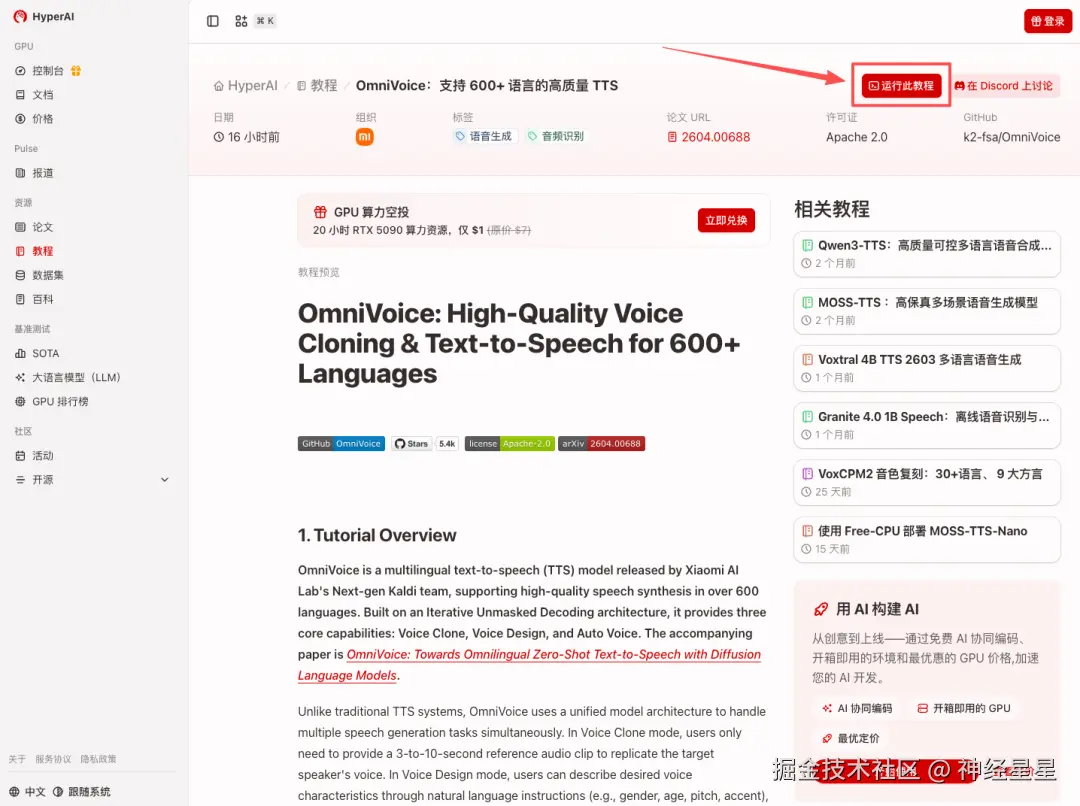Screen dimensions: 1080x806
Task: Click the GPU 排行榜 chip icon
Action: (x=21, y=402)
